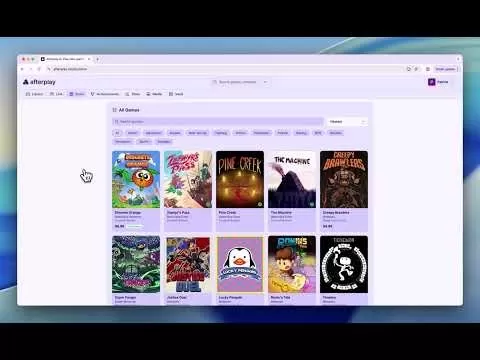Filter by Action category
Viewport: 480px width, 360px height.
[x=132, y=133]
